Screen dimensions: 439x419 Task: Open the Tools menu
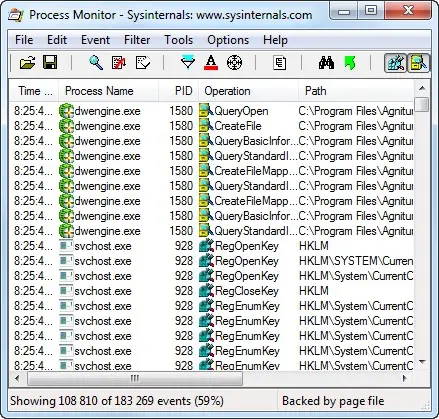[x=179, y=40]
